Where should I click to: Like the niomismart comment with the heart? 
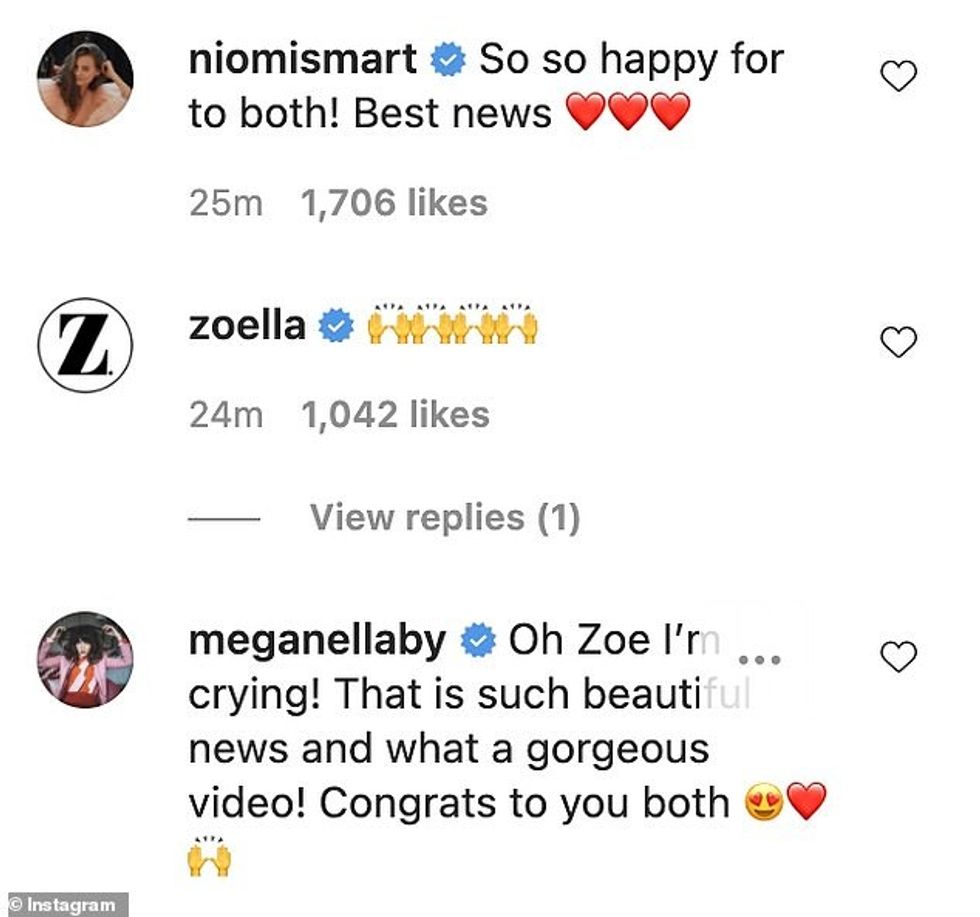click(897, 76)
